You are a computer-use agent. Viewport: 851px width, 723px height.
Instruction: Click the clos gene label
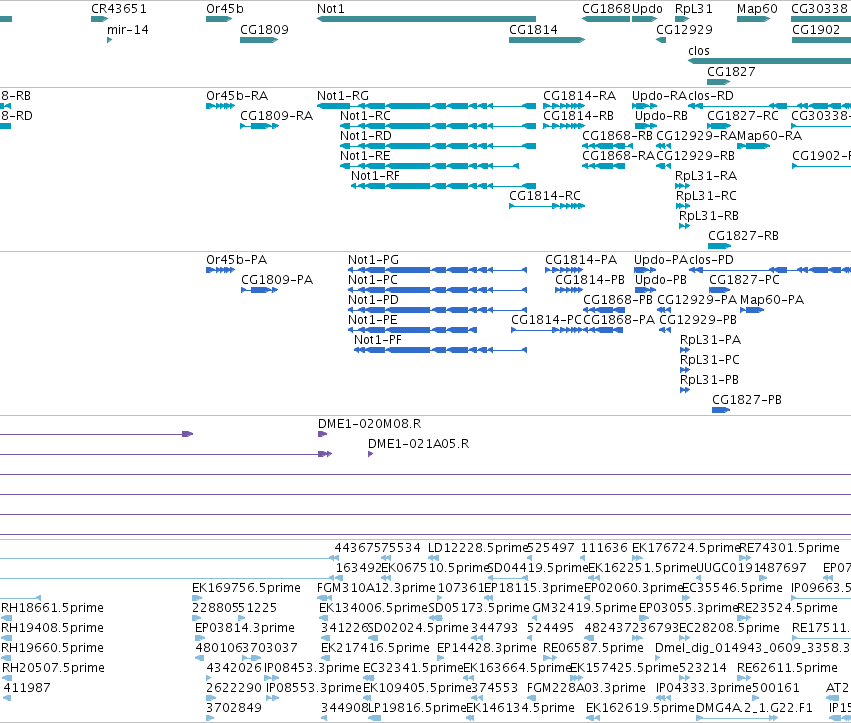pyautogui.click(x=698, y=50)
